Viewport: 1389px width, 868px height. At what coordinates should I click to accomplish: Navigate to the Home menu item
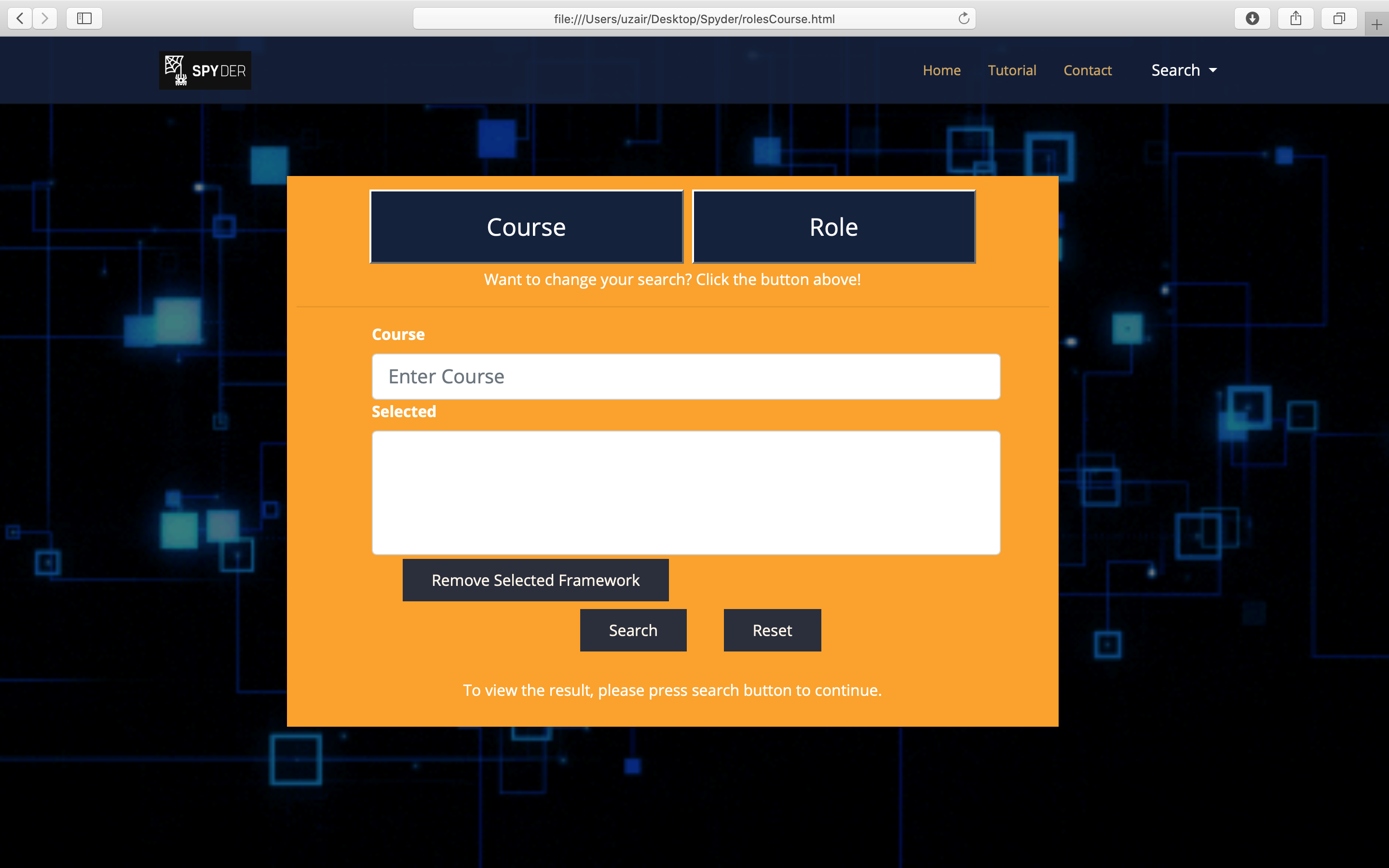coord(941,69)
